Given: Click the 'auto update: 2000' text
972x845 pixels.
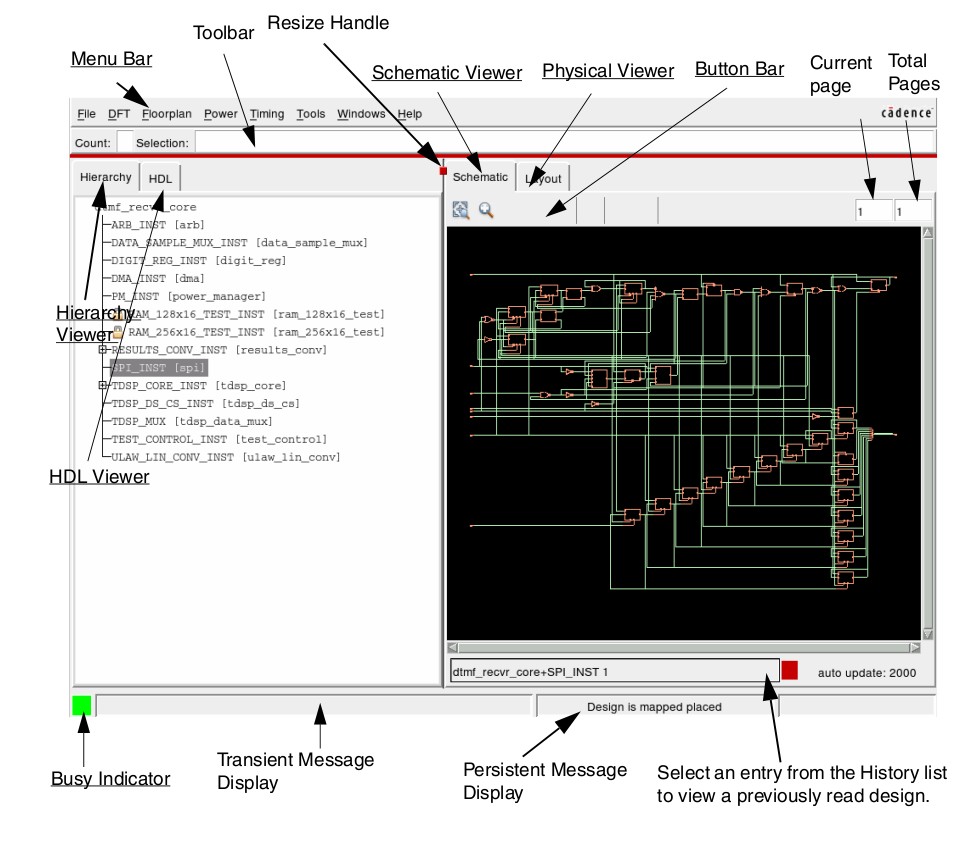Looking at the screenshot, I should [867, 673].
